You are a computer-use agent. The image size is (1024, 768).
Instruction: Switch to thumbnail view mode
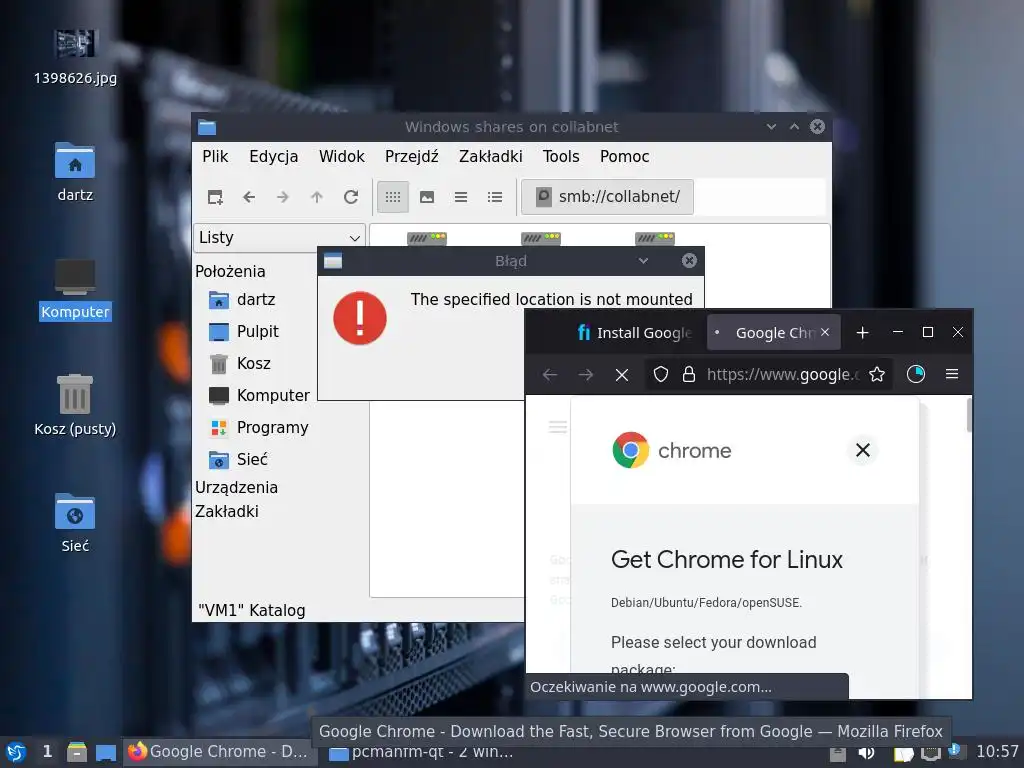pos(427,197)
